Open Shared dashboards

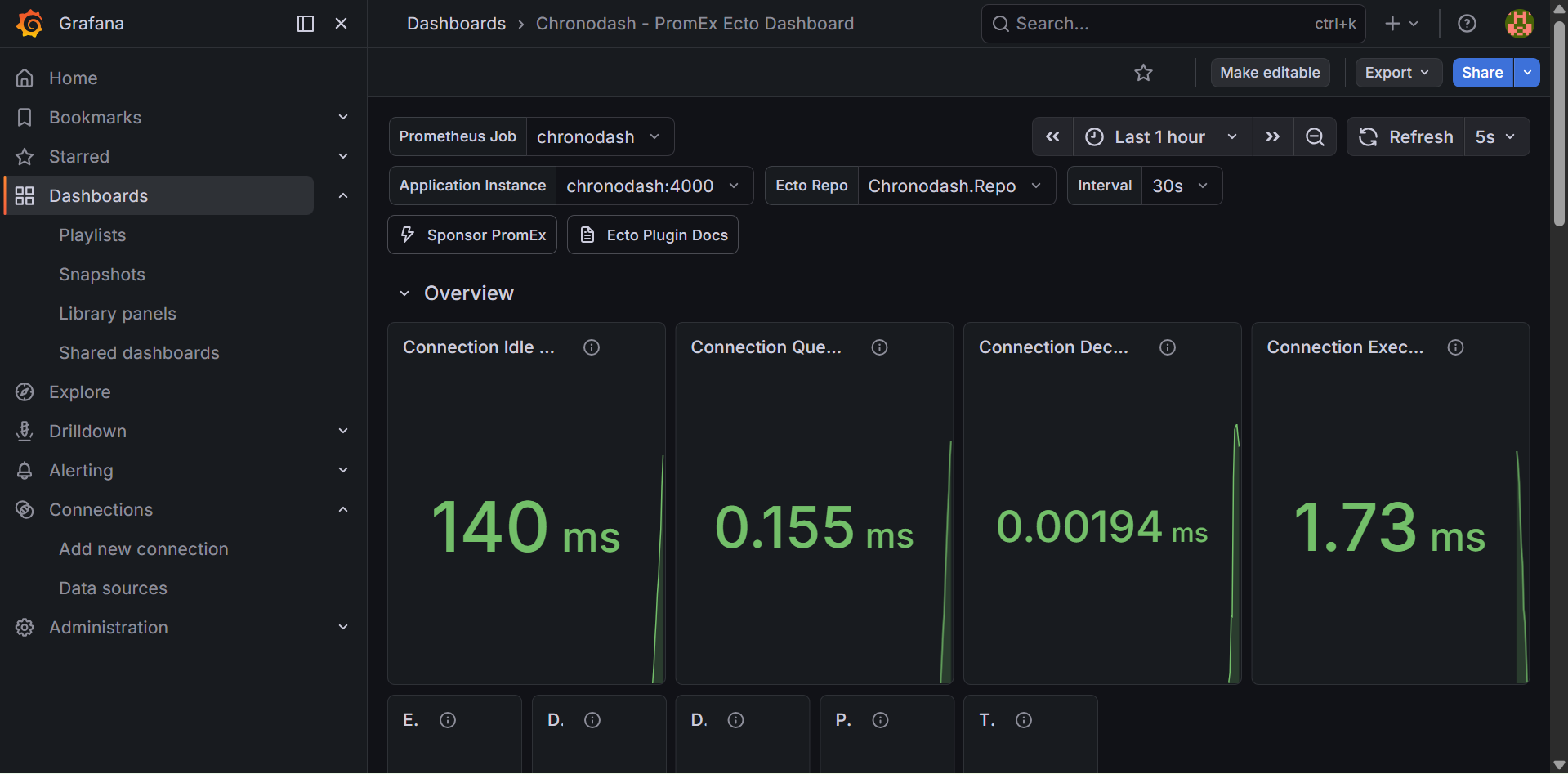(x=139, y=353)
